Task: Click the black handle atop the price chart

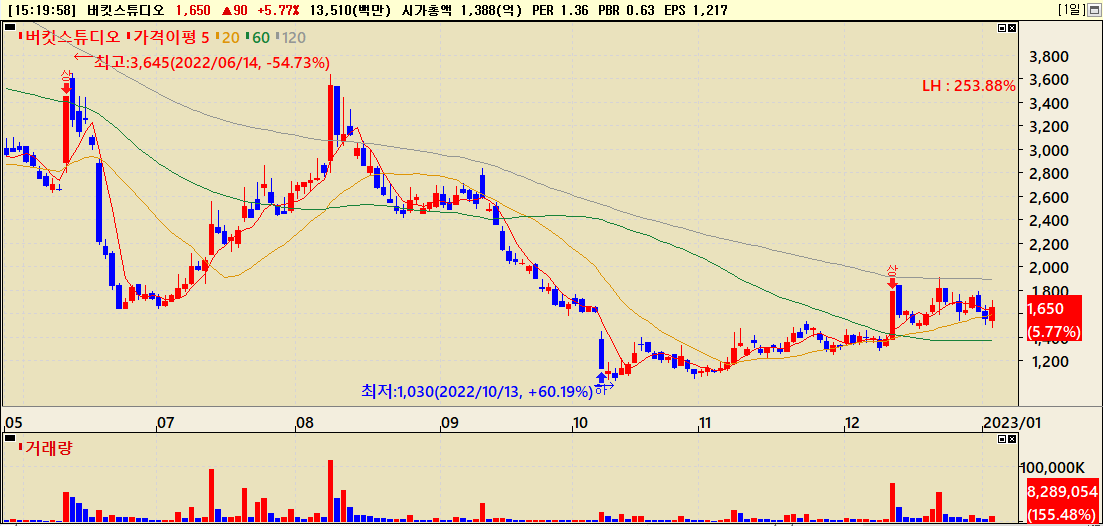Action: 9,25
